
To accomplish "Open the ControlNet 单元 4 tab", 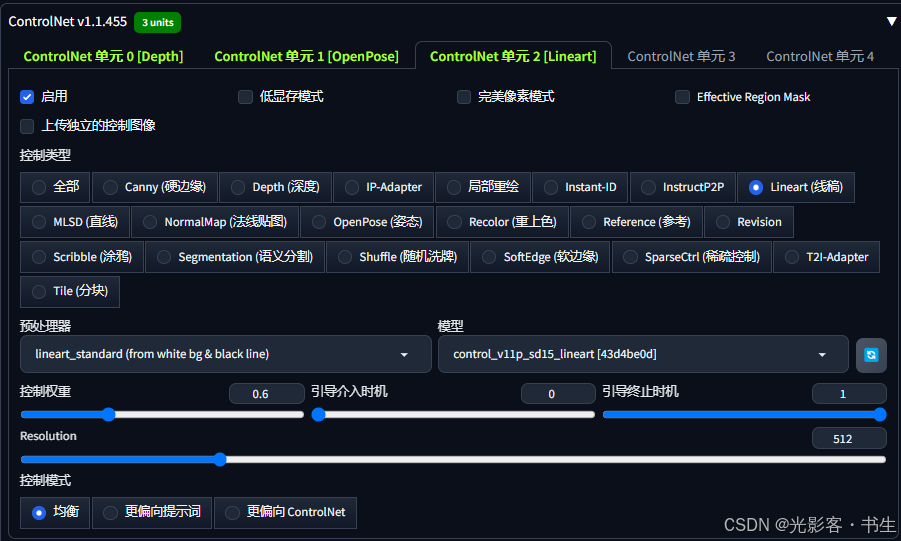I will tap(820, 56).
